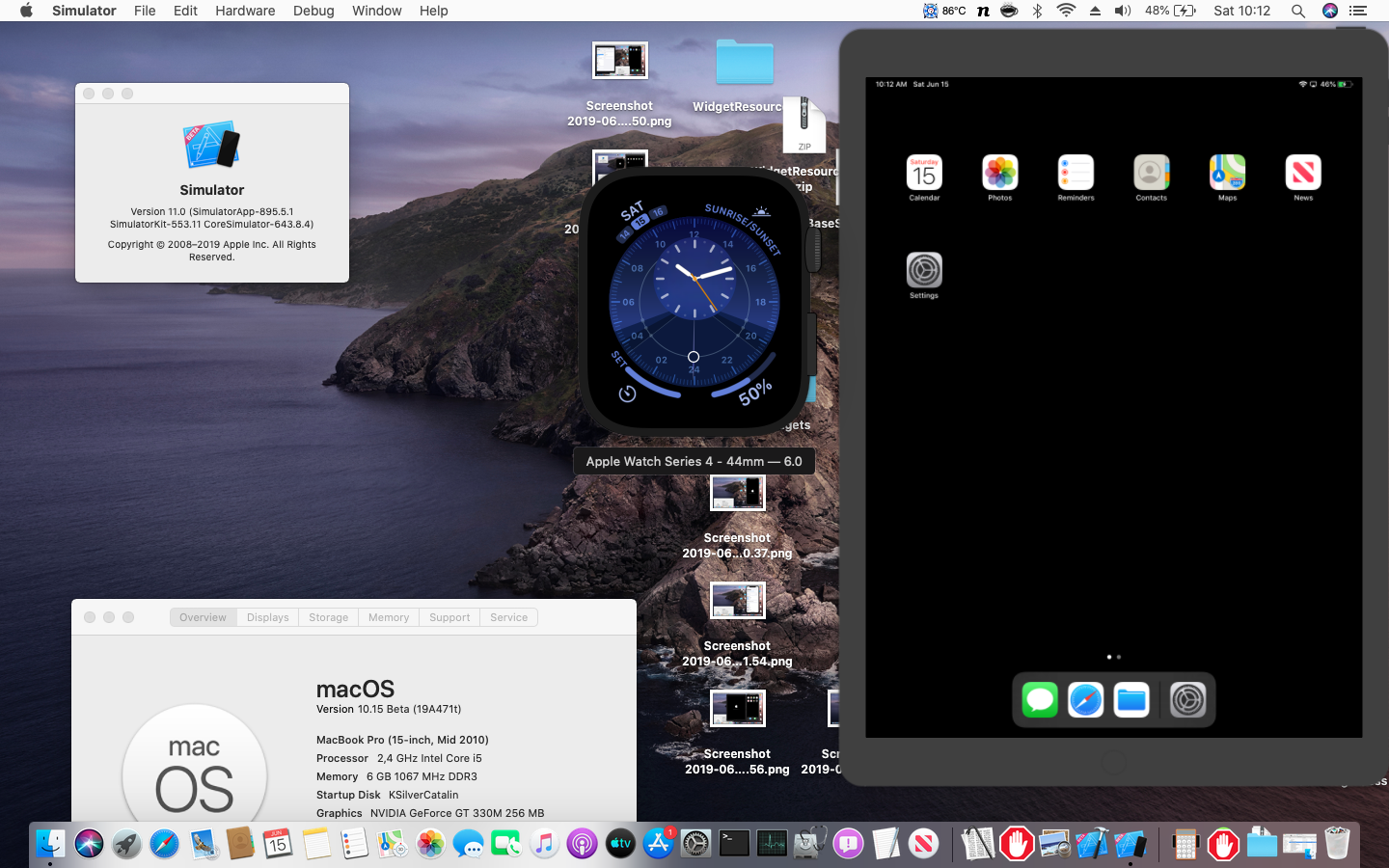Switch to Service tab in About This Mac
Screen dimensions: 1389x868
click(508, 617)
